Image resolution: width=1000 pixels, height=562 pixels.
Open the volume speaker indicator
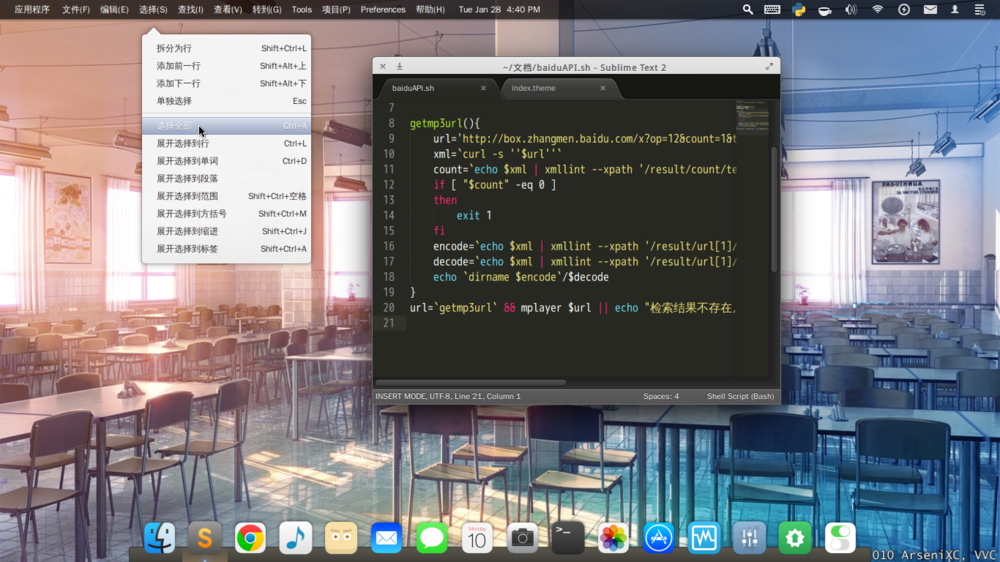point(851,9)
